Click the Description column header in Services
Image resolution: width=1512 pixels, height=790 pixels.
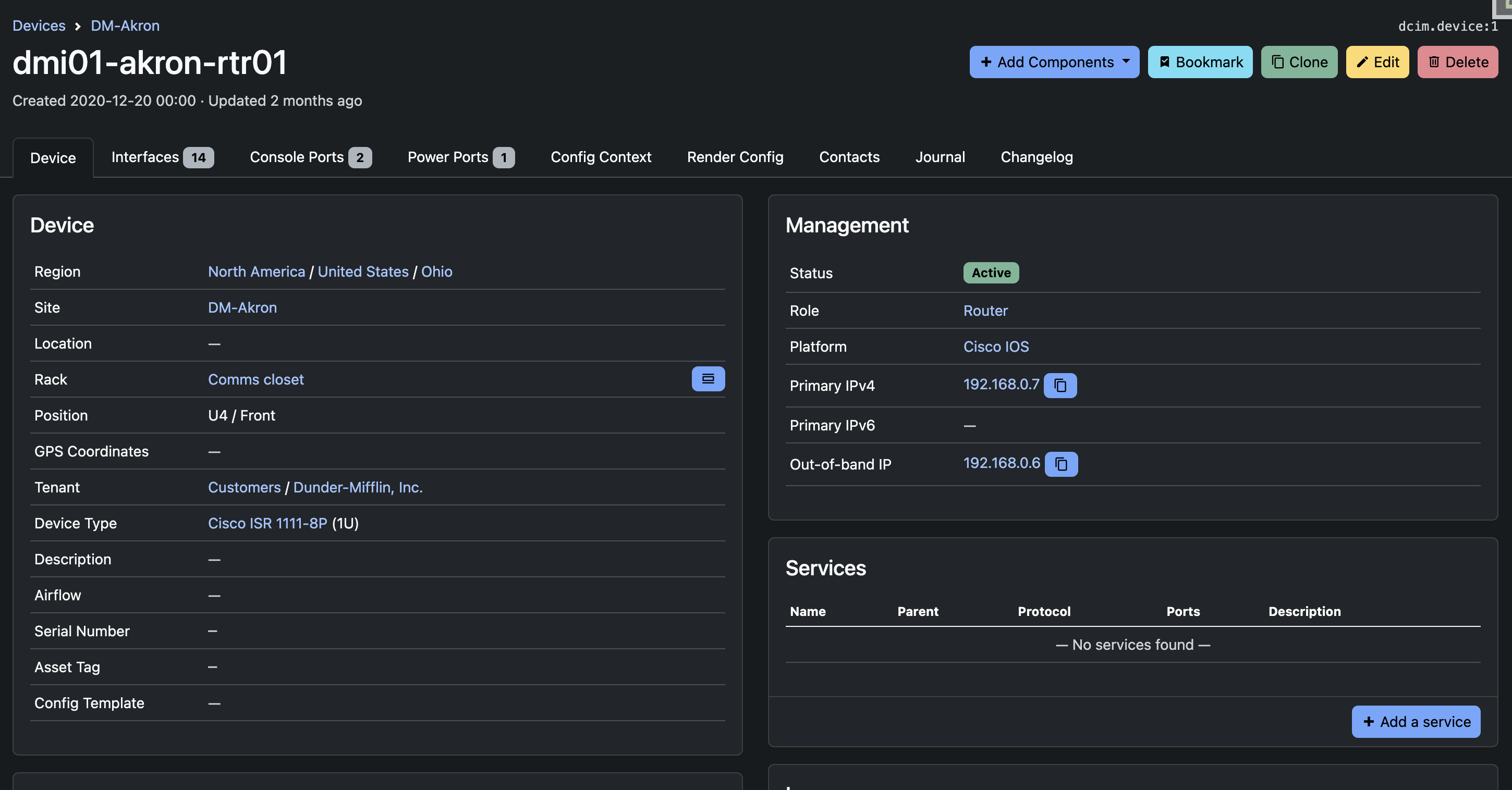pyautogui.click(x=1304, y=611)
